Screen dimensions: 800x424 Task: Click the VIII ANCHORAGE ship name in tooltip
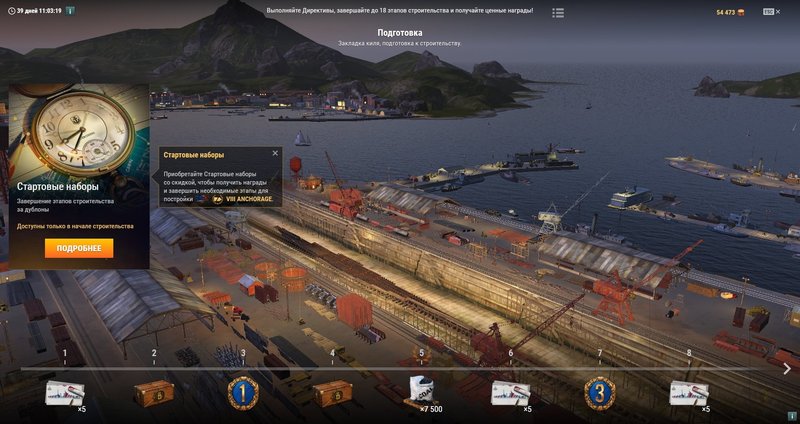[249, 199]
